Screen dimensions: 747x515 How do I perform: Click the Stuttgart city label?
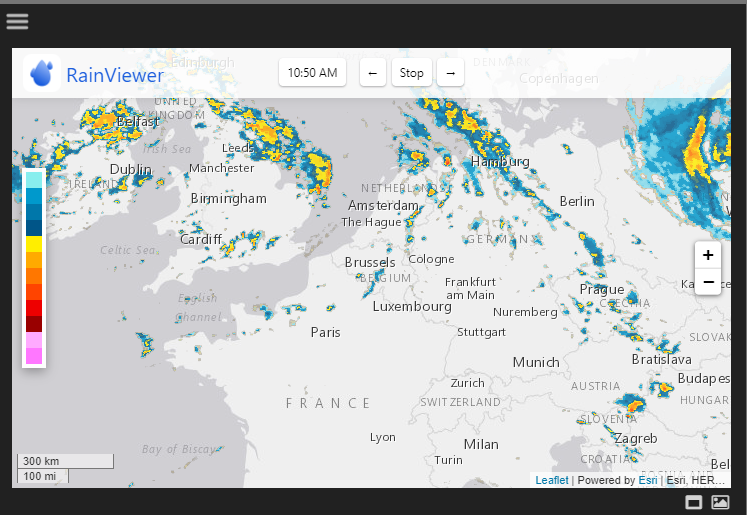coord(481,332)
